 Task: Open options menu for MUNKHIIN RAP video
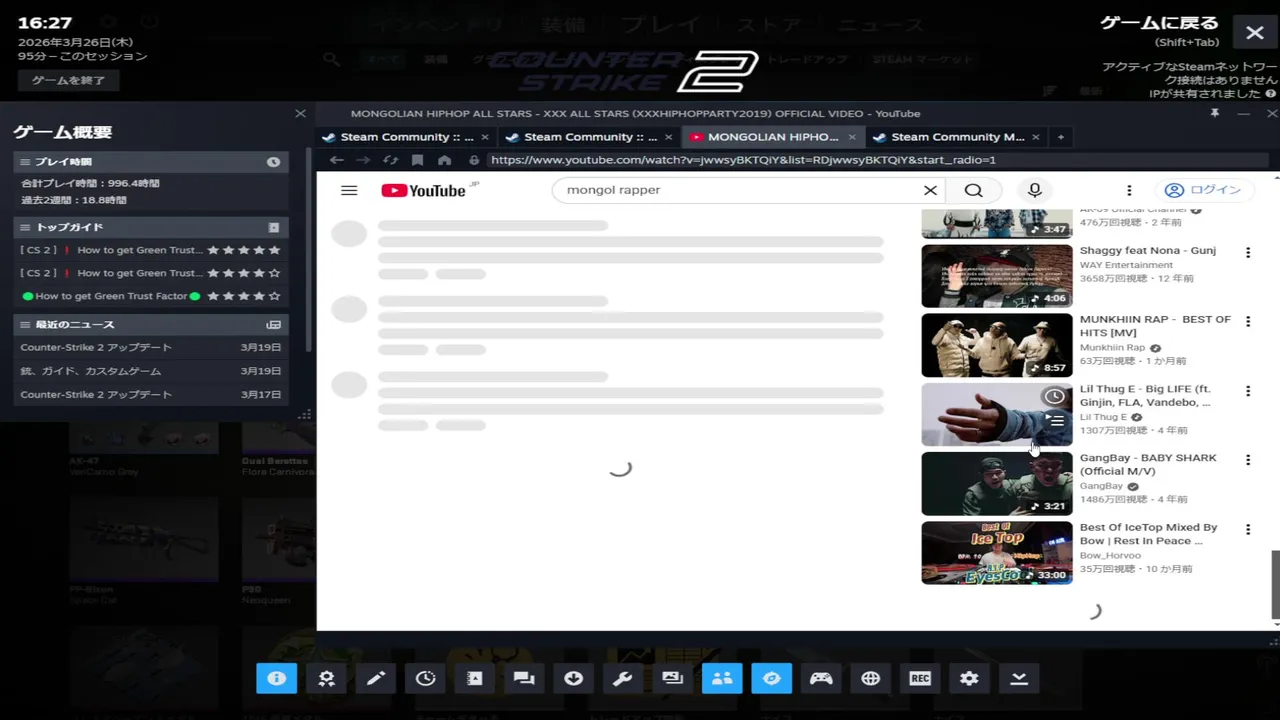[1248, 322]
